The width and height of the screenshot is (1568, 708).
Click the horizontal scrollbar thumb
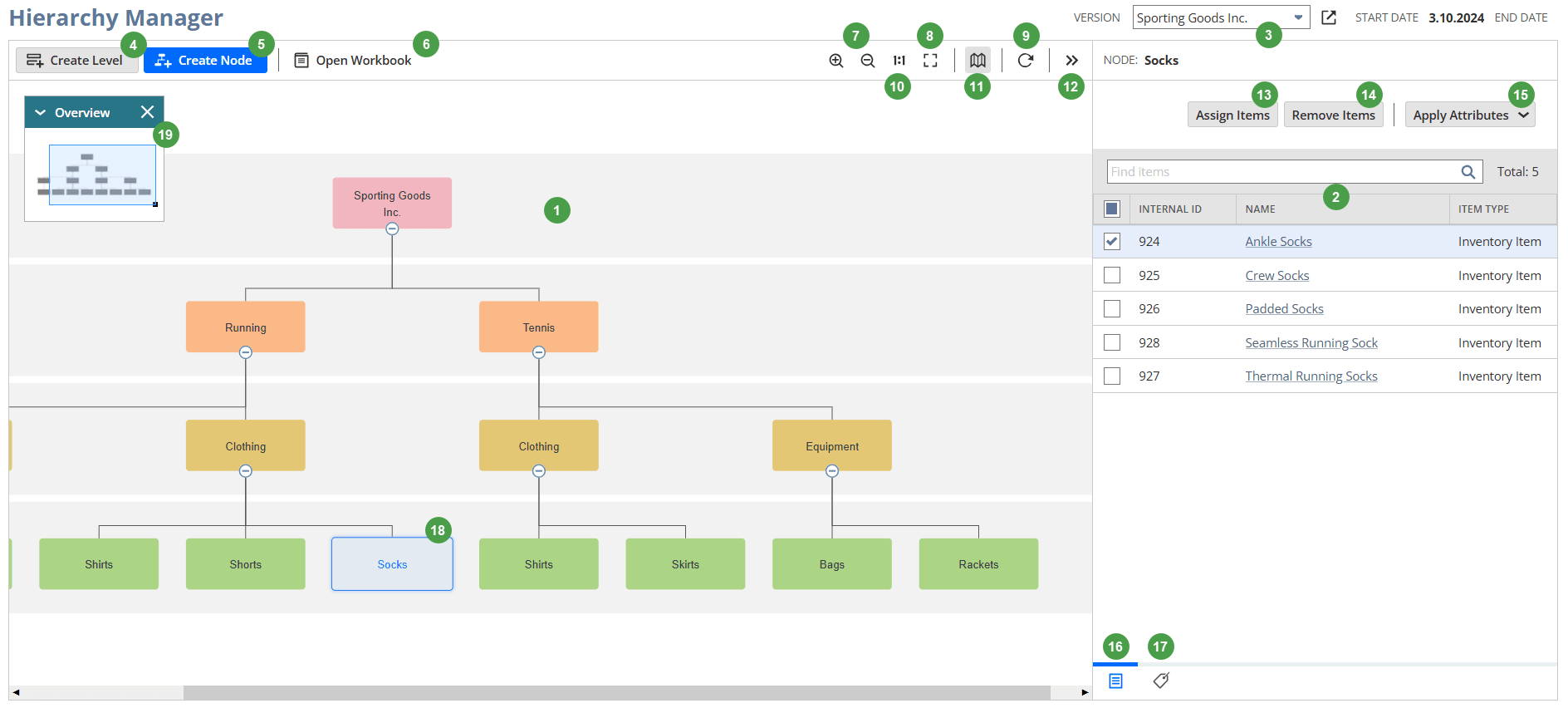(x=616, y=692)
